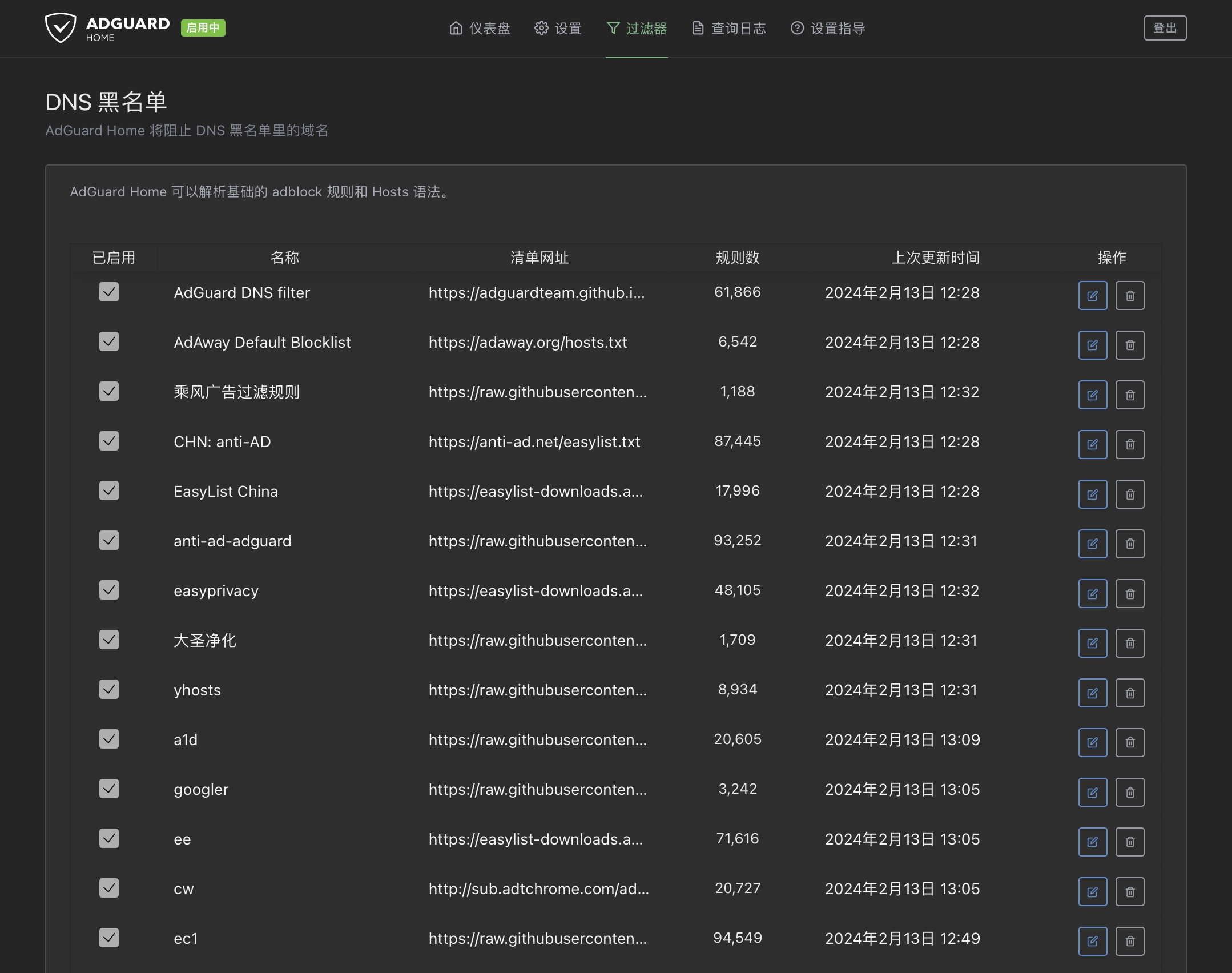Edit the a1d entry

pyautogui.click(x=1092, y=742)
